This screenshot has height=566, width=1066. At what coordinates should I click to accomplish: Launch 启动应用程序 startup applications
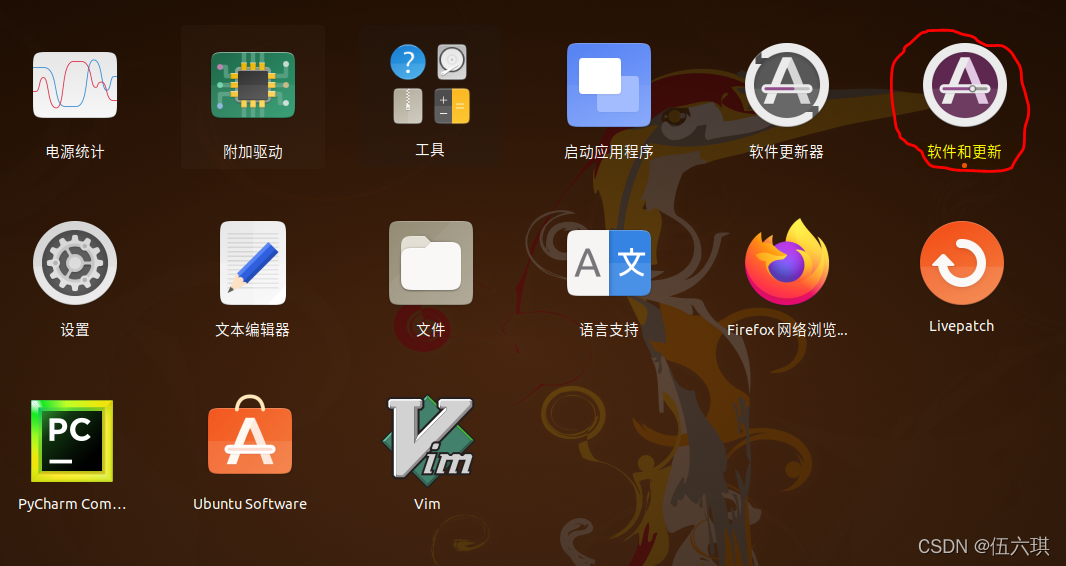(x=609, y=85)
